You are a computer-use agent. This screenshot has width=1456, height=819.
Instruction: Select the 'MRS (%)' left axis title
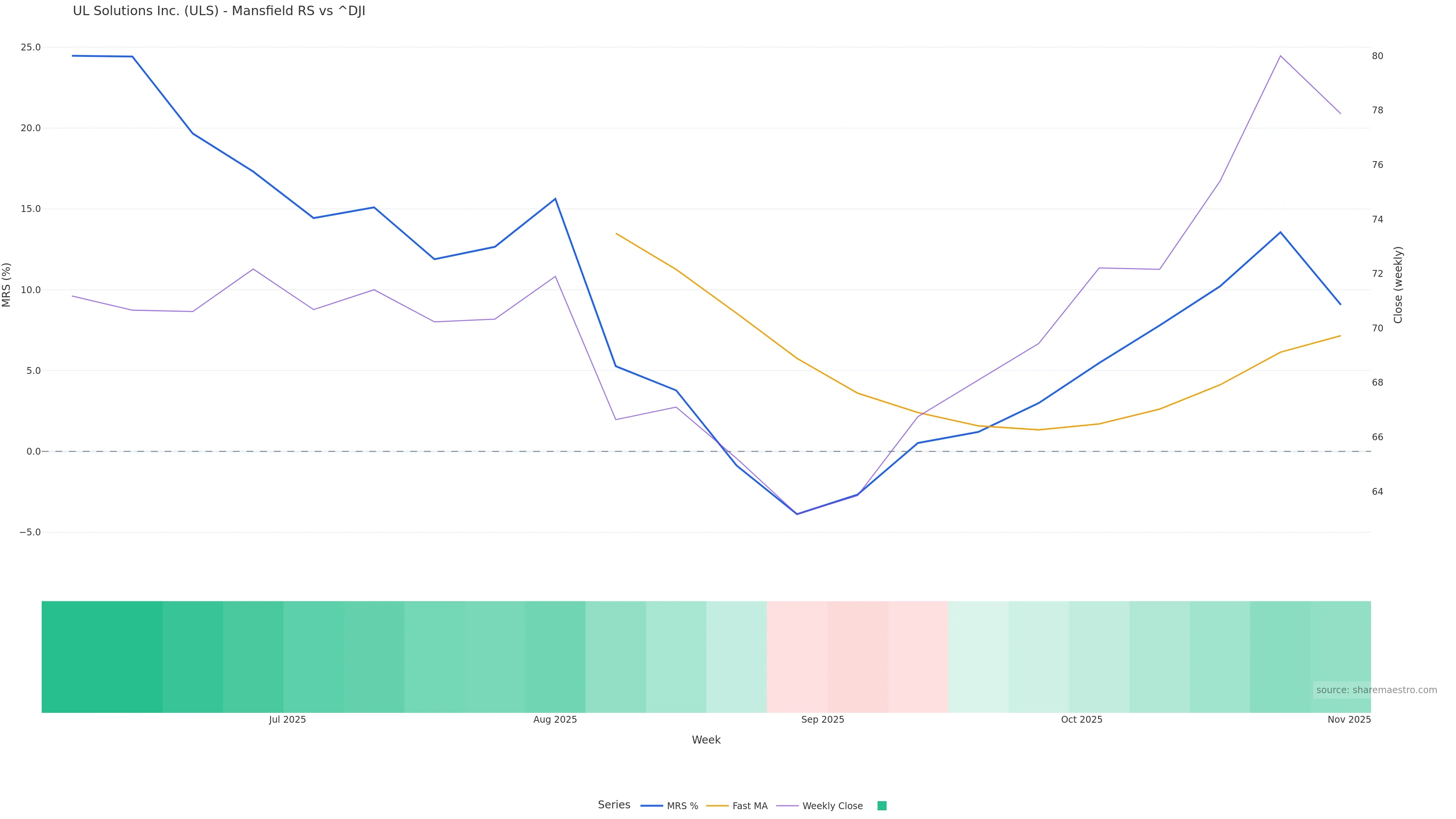(7, 285)
